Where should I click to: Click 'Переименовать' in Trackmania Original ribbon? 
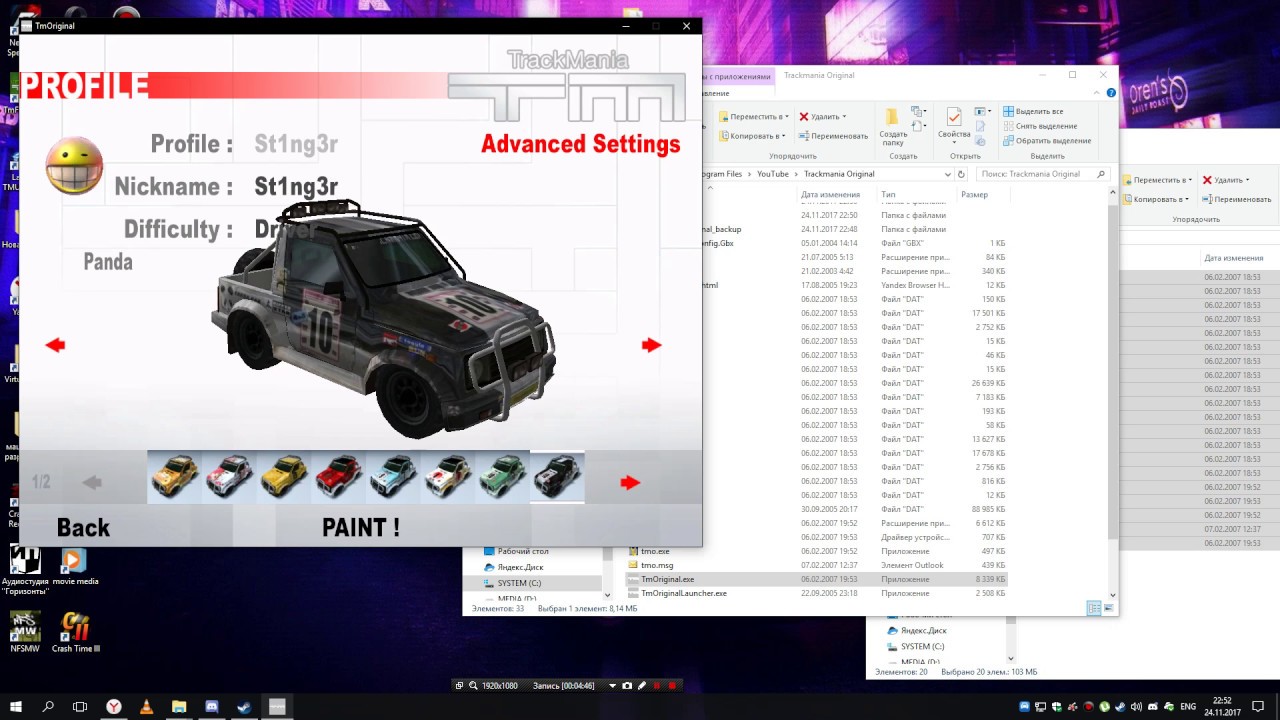[x=833, y=136]
